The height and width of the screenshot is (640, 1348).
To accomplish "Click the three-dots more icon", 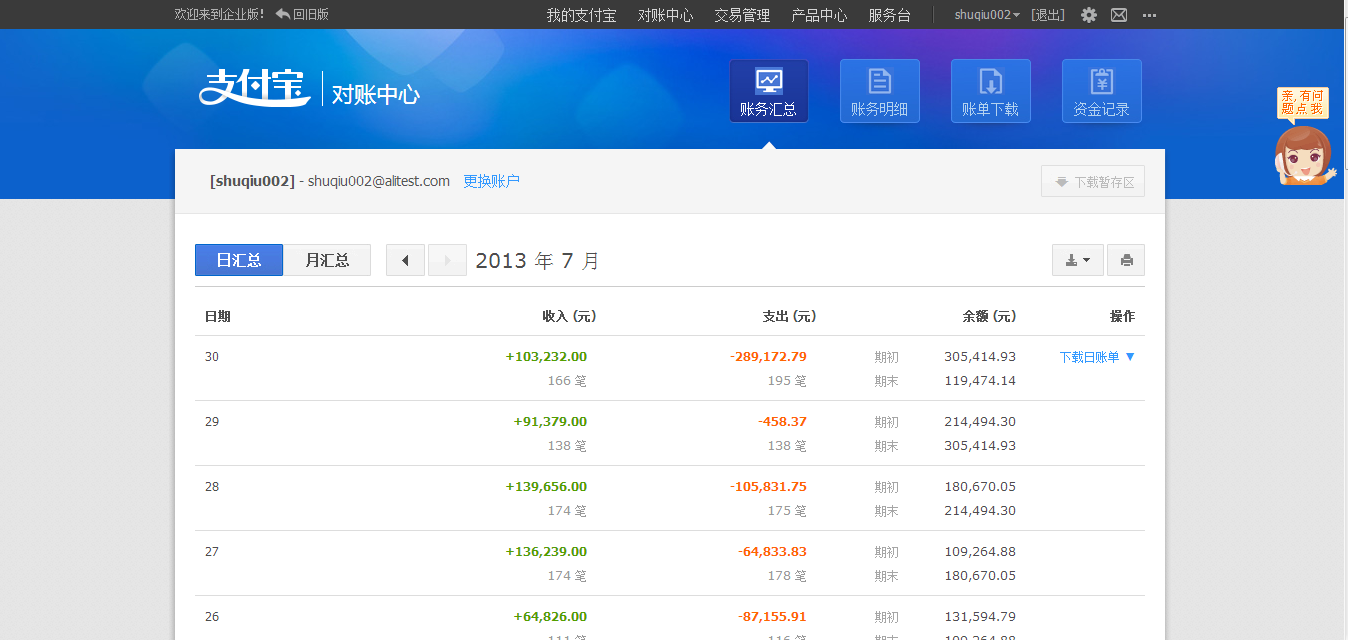I will [1149, 15].
